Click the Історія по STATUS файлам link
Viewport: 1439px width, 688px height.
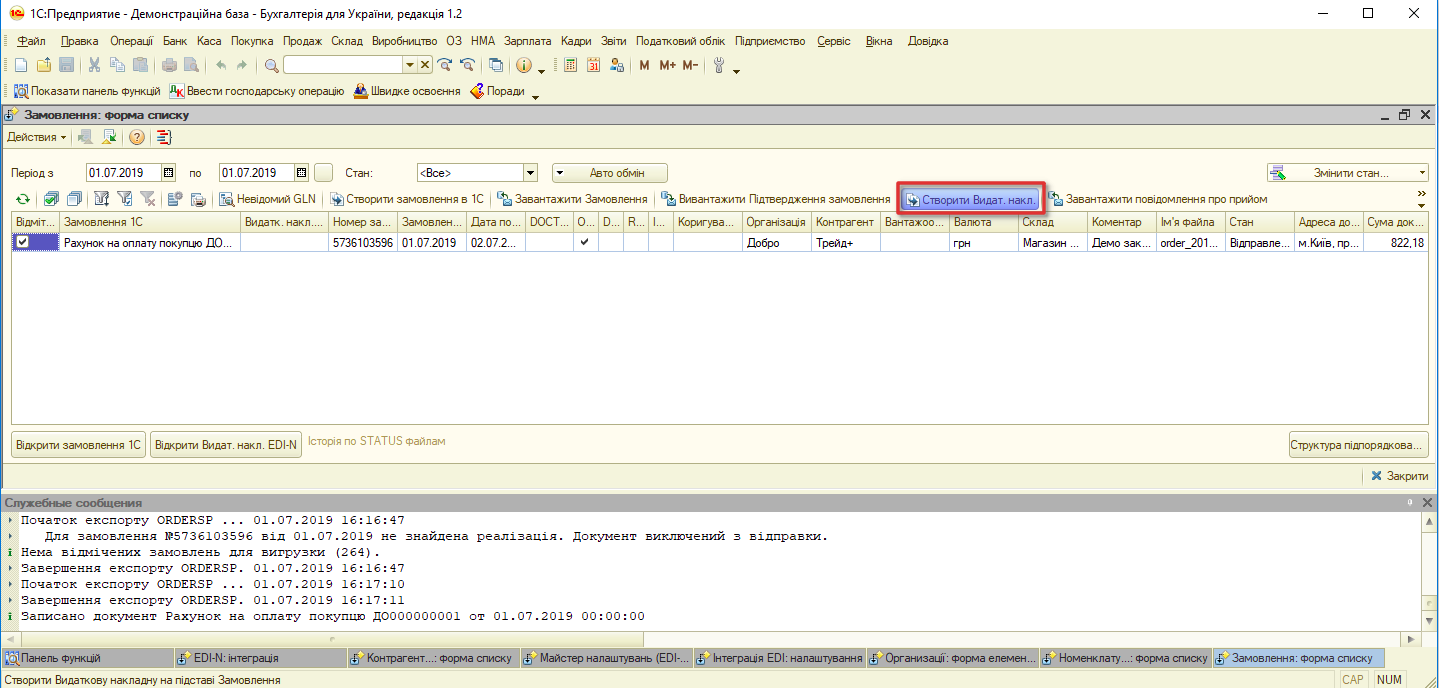point(376,441)
